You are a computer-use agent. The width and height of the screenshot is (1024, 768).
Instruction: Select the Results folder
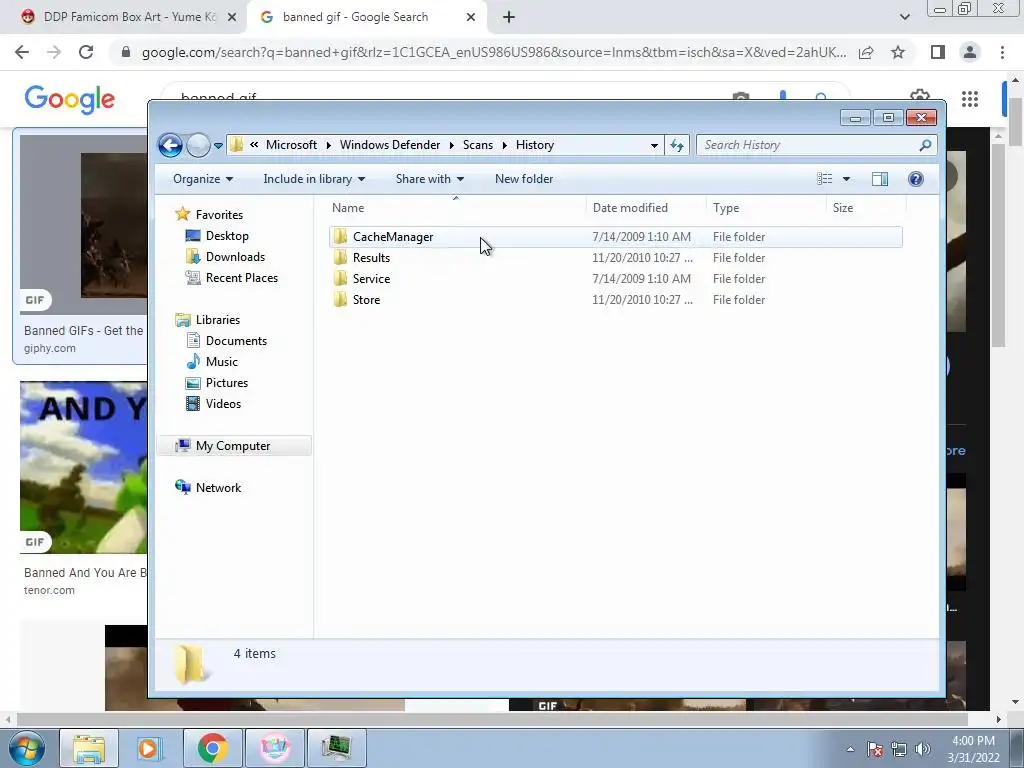[x=616, y=258]
